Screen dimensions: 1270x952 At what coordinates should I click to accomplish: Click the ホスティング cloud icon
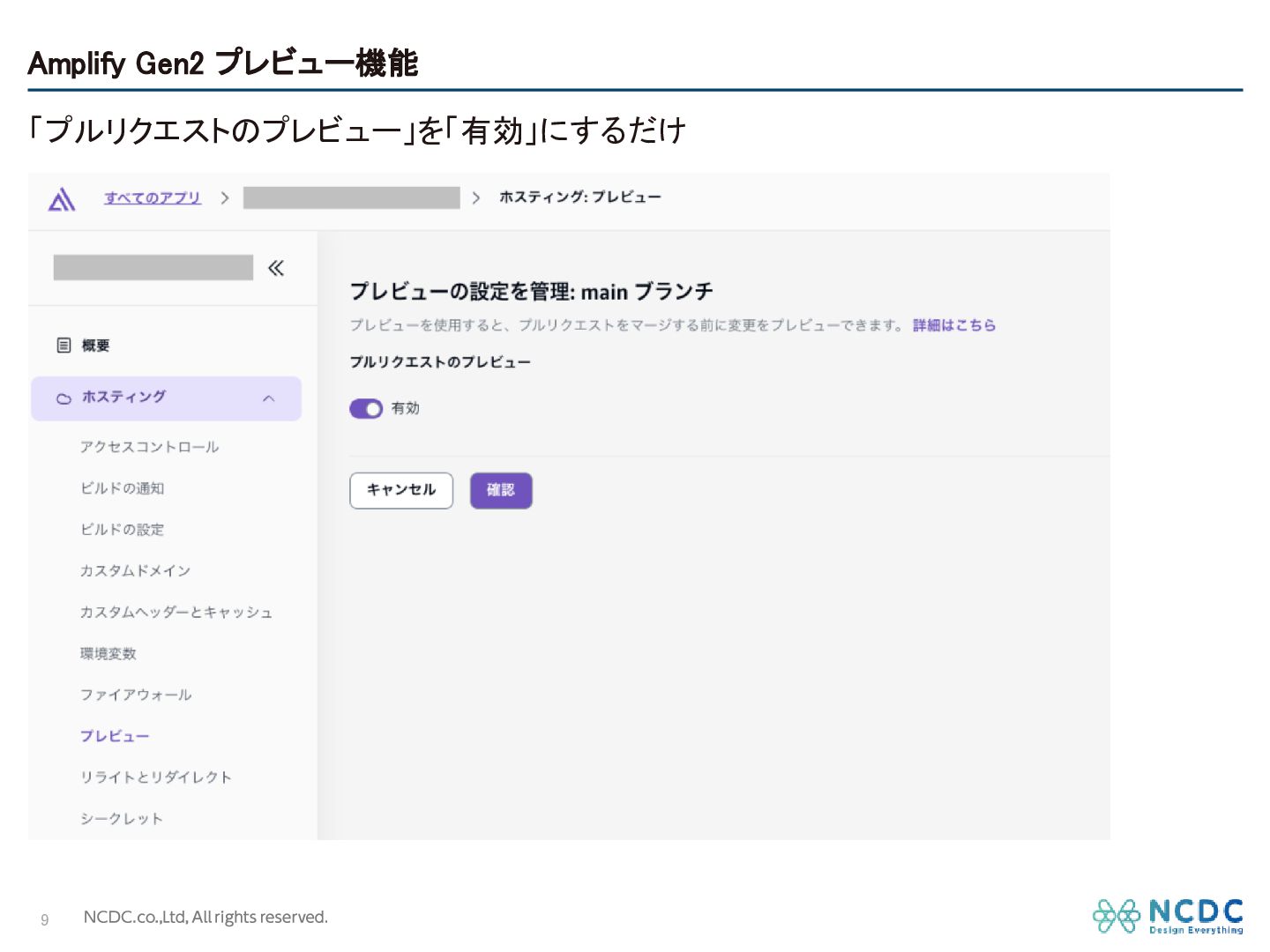coord(63,398)
